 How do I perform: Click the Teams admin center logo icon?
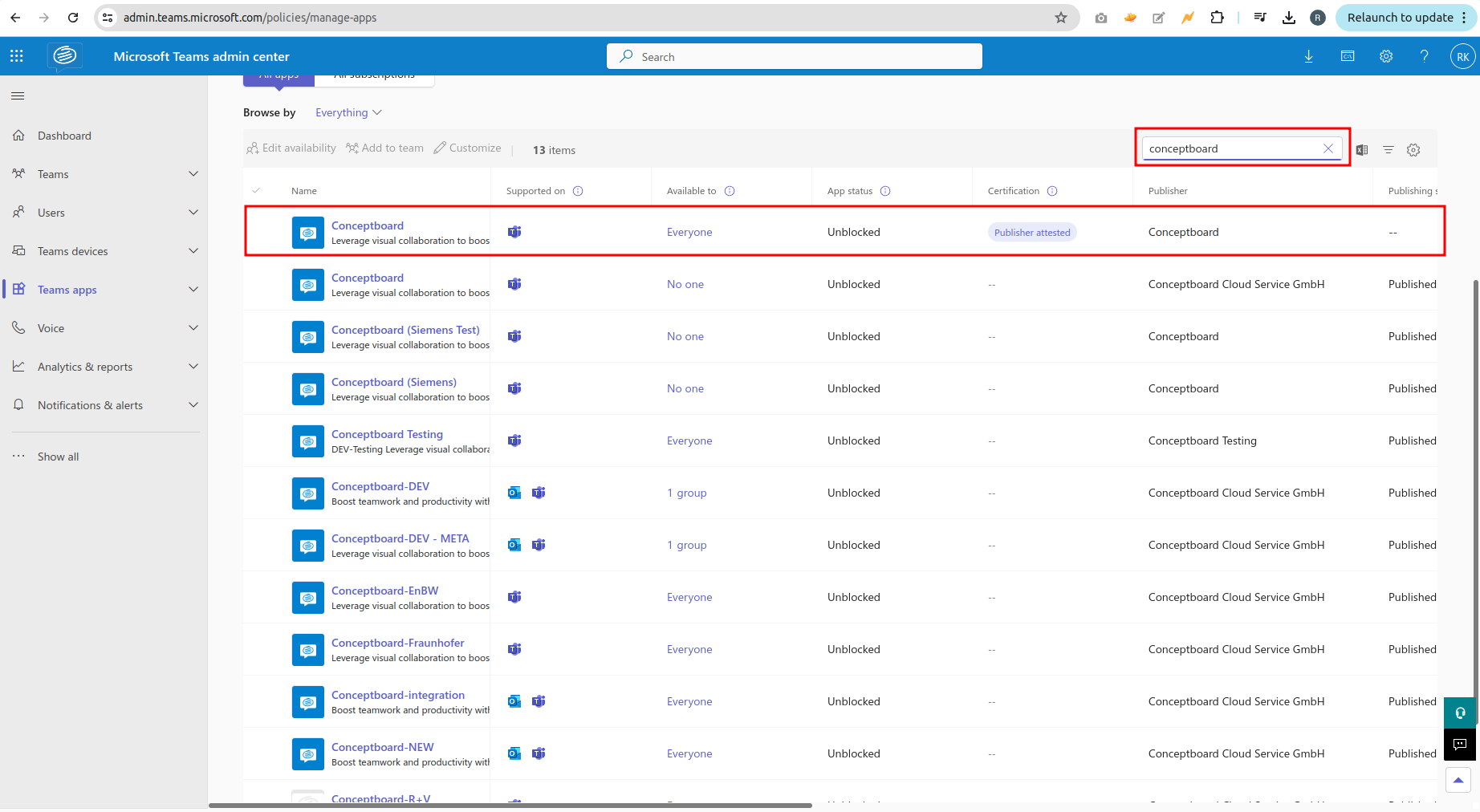pyautogui.click(x=65, y=55)
